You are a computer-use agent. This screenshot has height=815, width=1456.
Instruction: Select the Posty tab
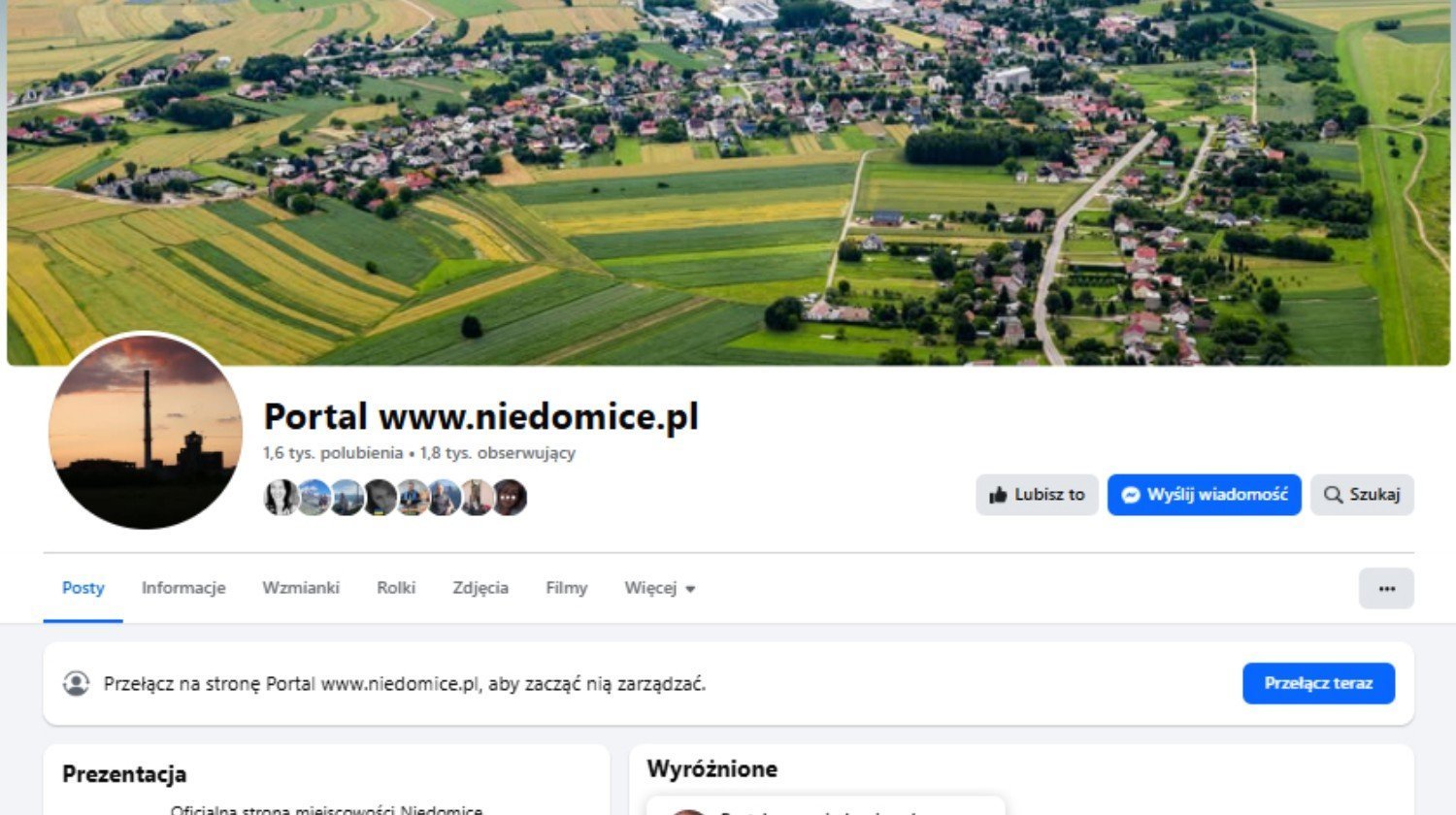(83, 588)
